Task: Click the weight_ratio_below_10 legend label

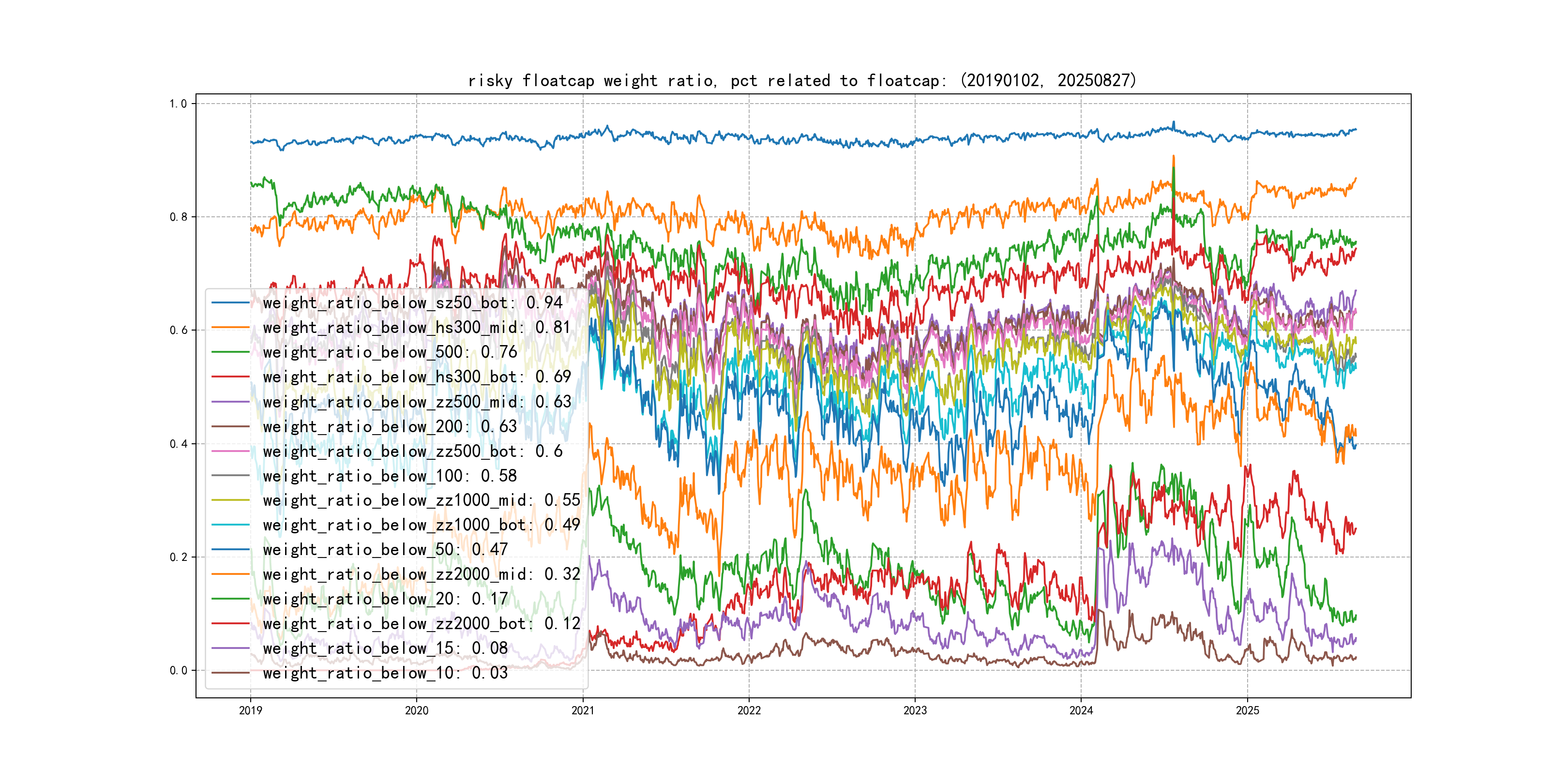Action: tap(385, 673)
